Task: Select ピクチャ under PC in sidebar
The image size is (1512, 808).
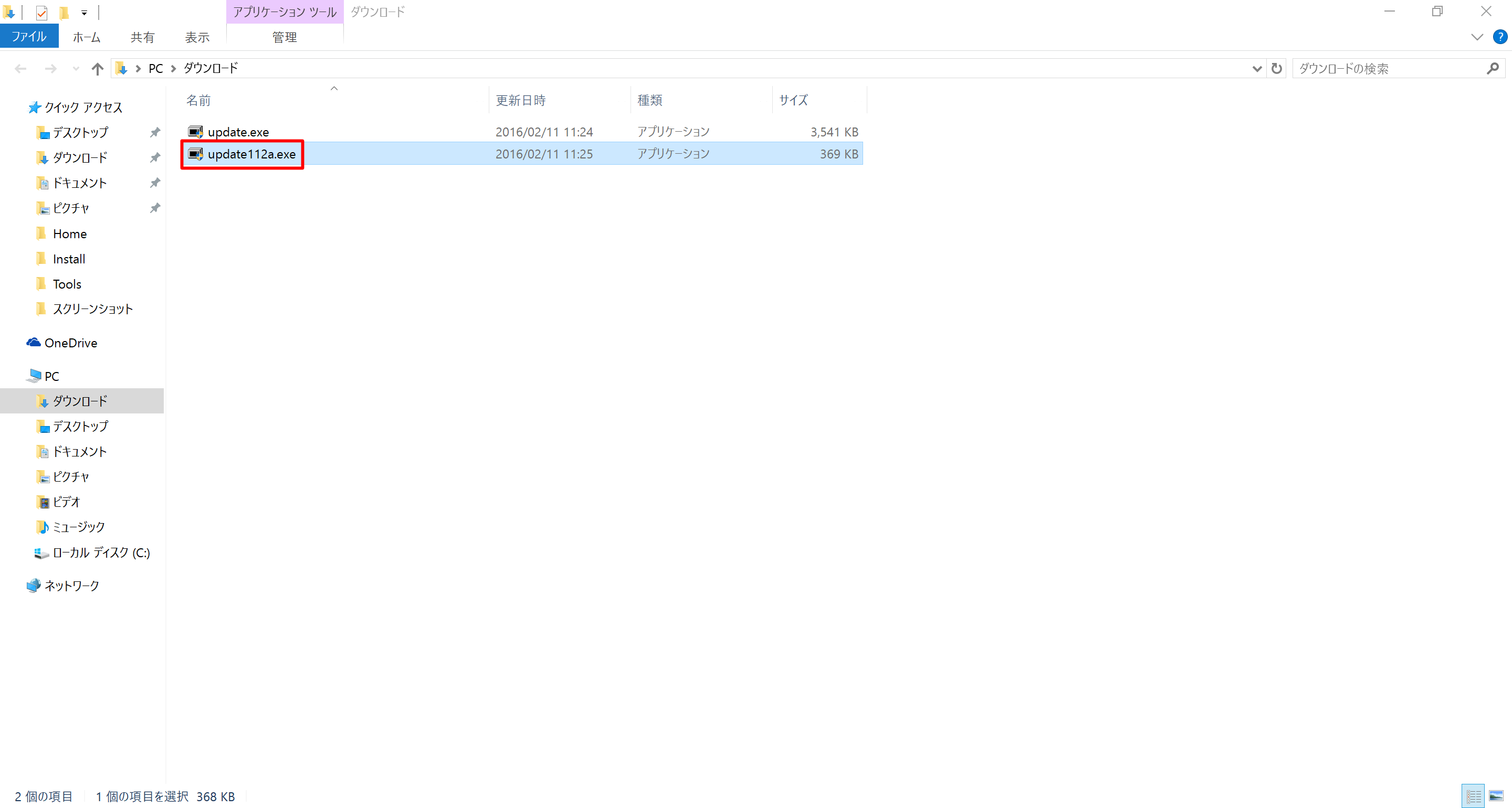Action: click(71, 476)
